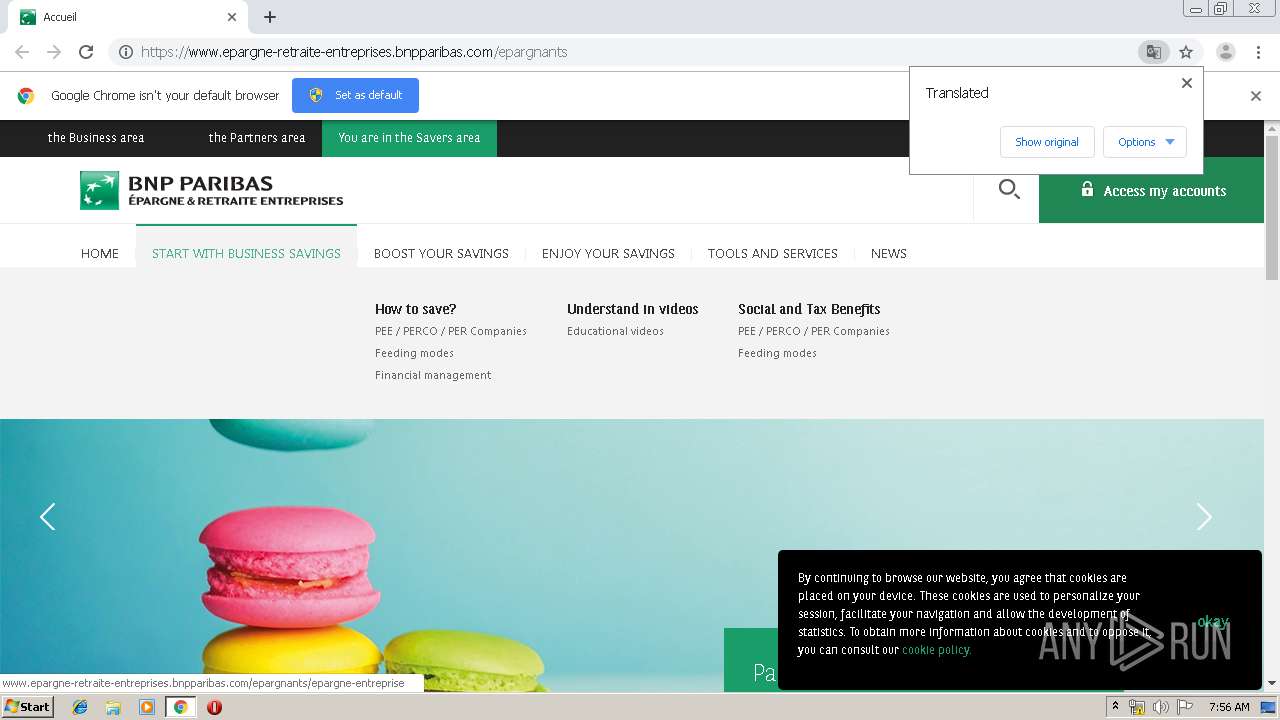Open Start With Business Savings menu

pos(246,254)
